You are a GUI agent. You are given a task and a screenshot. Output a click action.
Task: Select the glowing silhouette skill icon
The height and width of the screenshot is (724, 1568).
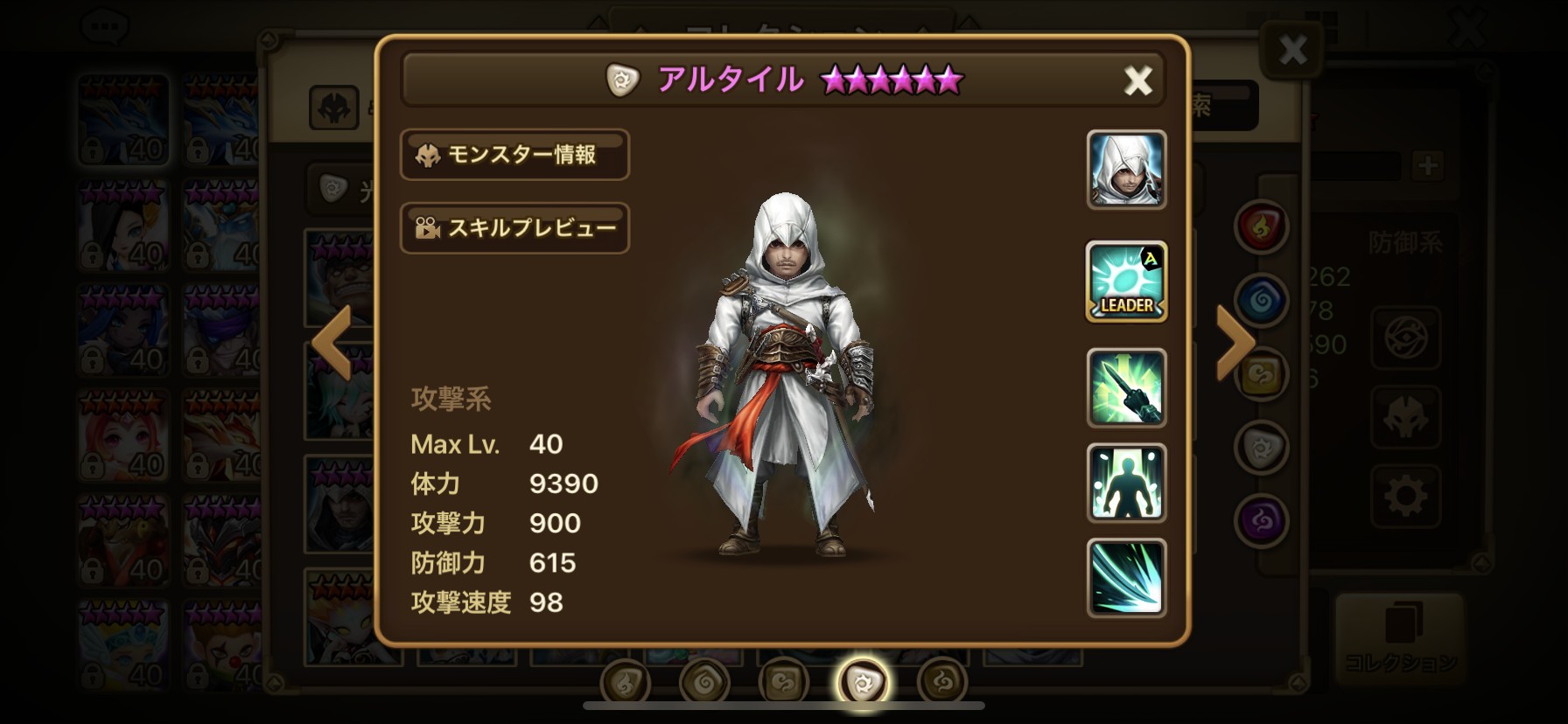(1126, 483)
